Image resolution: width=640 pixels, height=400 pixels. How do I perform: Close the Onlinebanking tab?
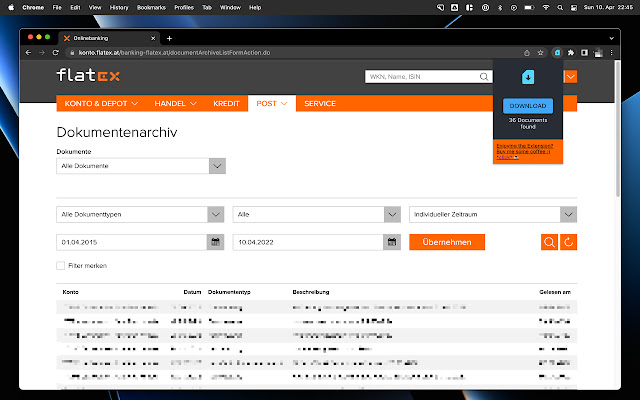(x=153, y=38)
